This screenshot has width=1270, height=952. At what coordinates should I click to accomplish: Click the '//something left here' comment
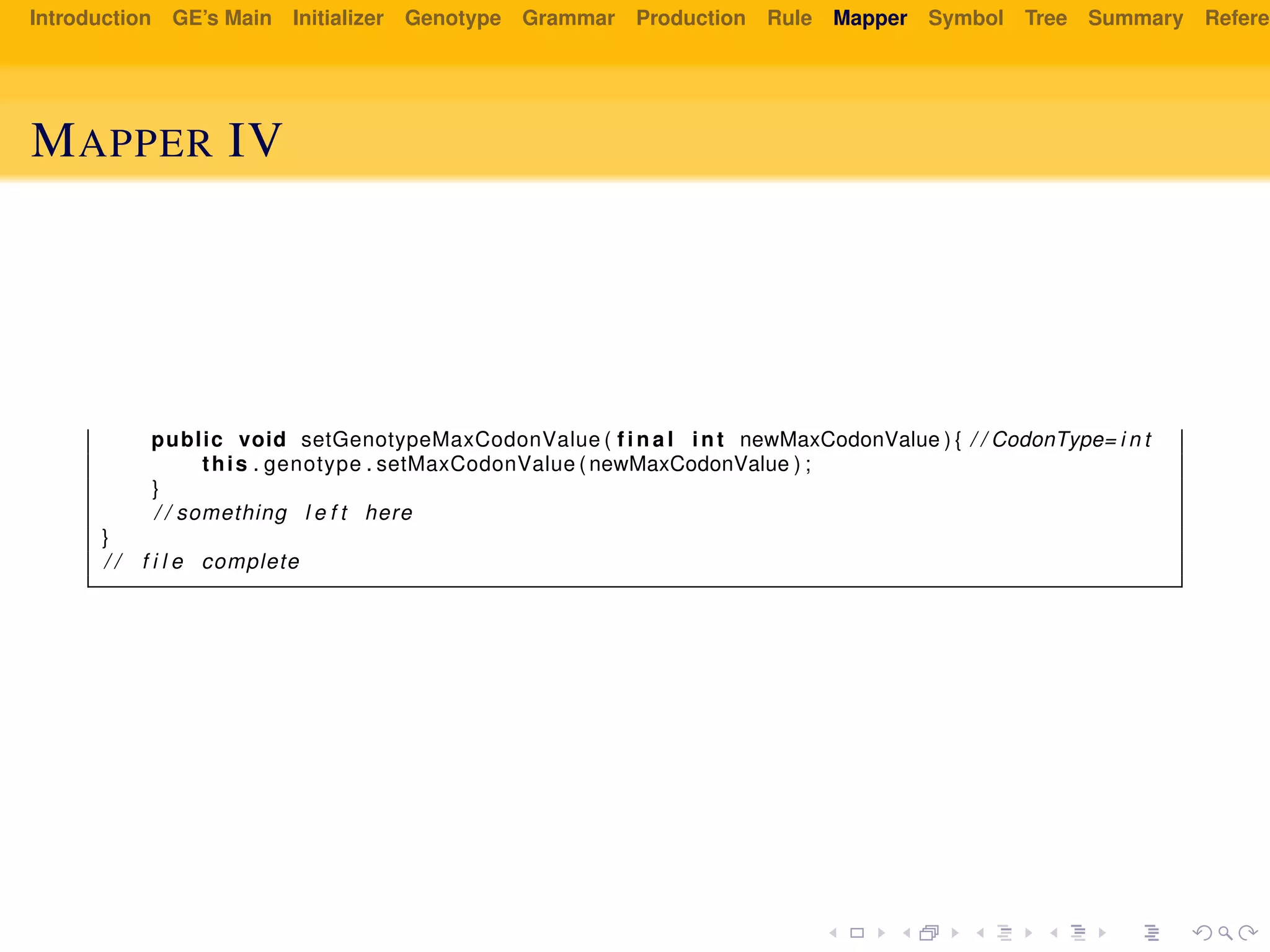pyautogui.click(x=283, y=513)
